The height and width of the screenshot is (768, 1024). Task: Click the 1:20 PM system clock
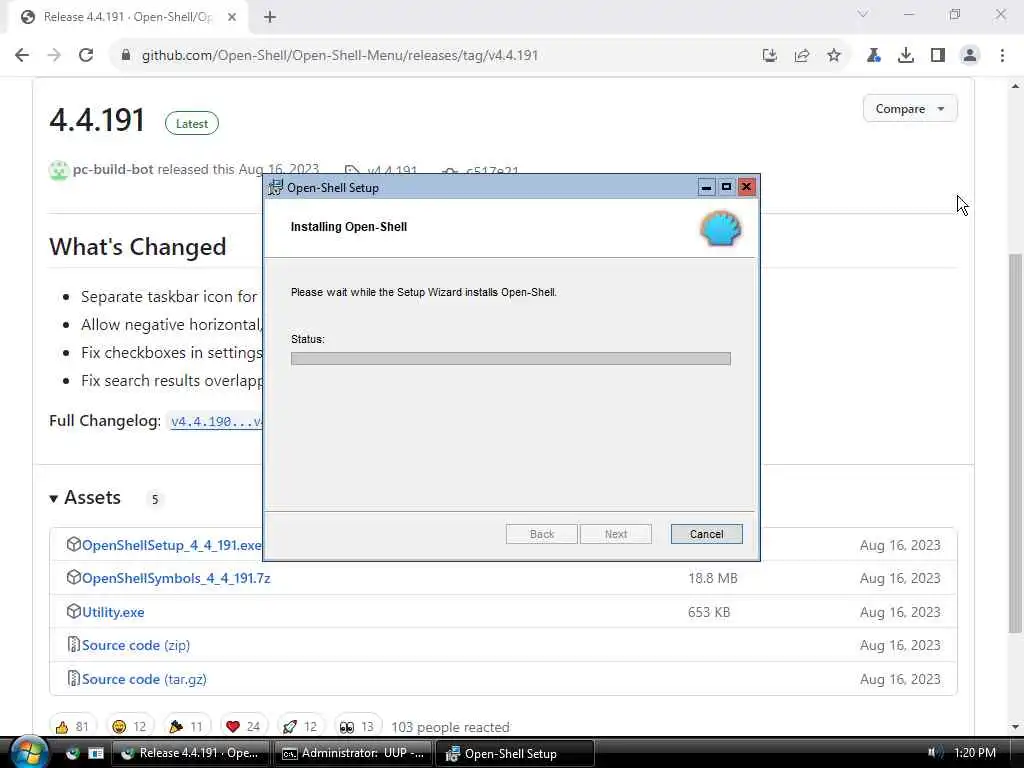[x=974, y=753]
